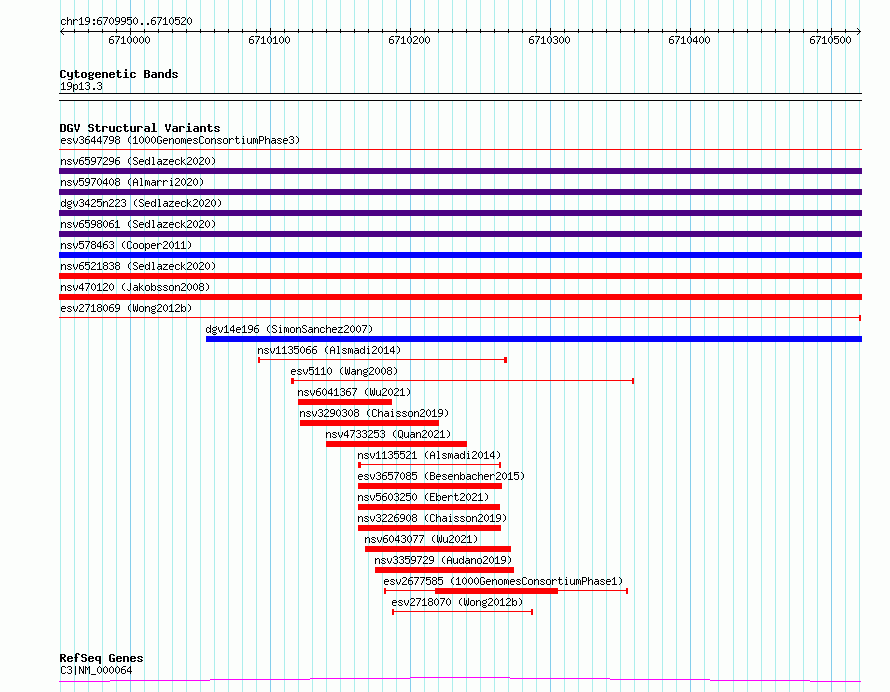Click the Cytogenetic Bands track title

click(x=119, y=74)
